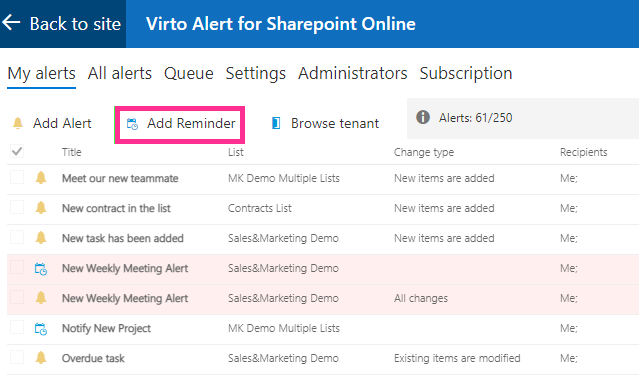Open the Subscription tab
The image size is (639, 376).
click(466, 73)
